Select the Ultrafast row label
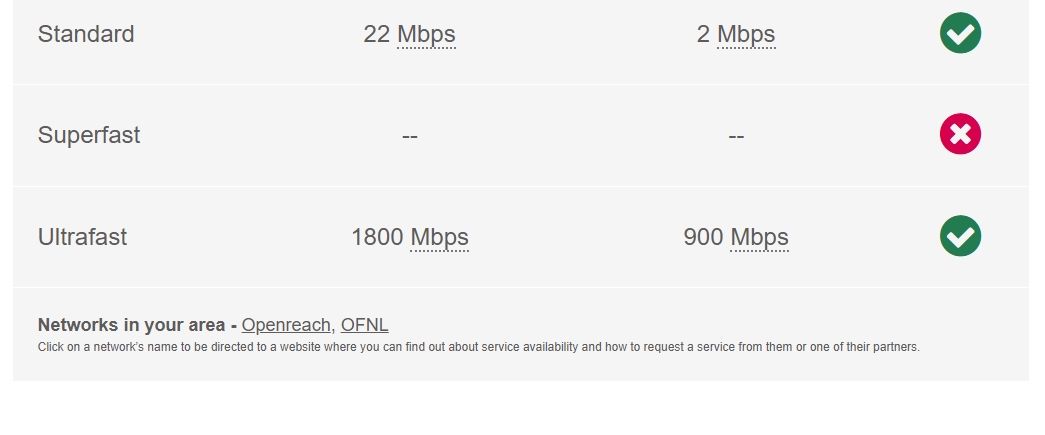Screen dimensions: 1045x435 pos(82,238)
